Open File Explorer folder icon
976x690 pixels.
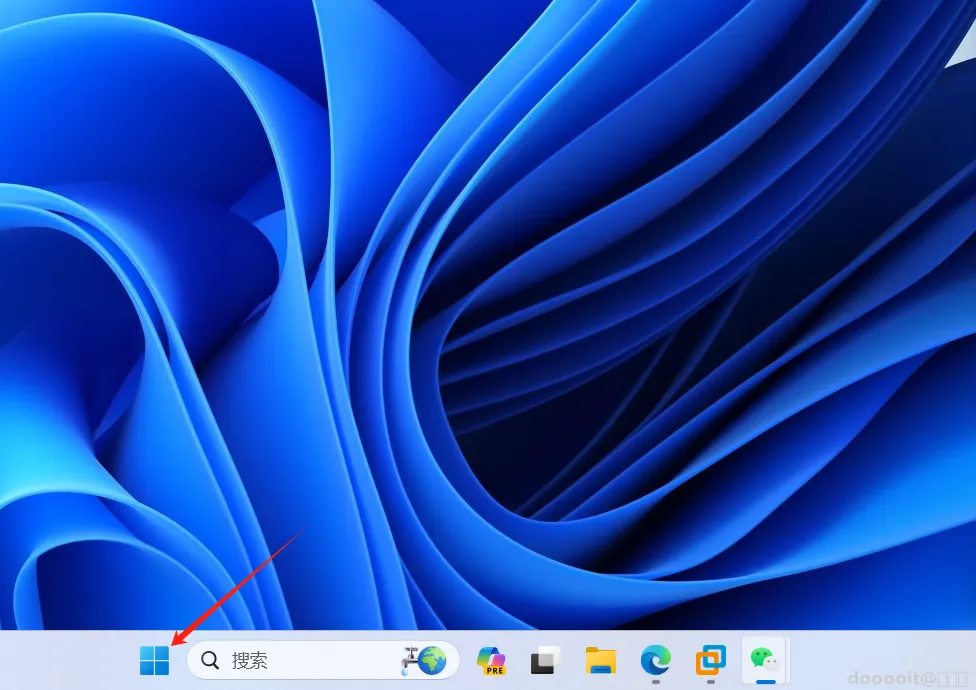coord(600,660)
